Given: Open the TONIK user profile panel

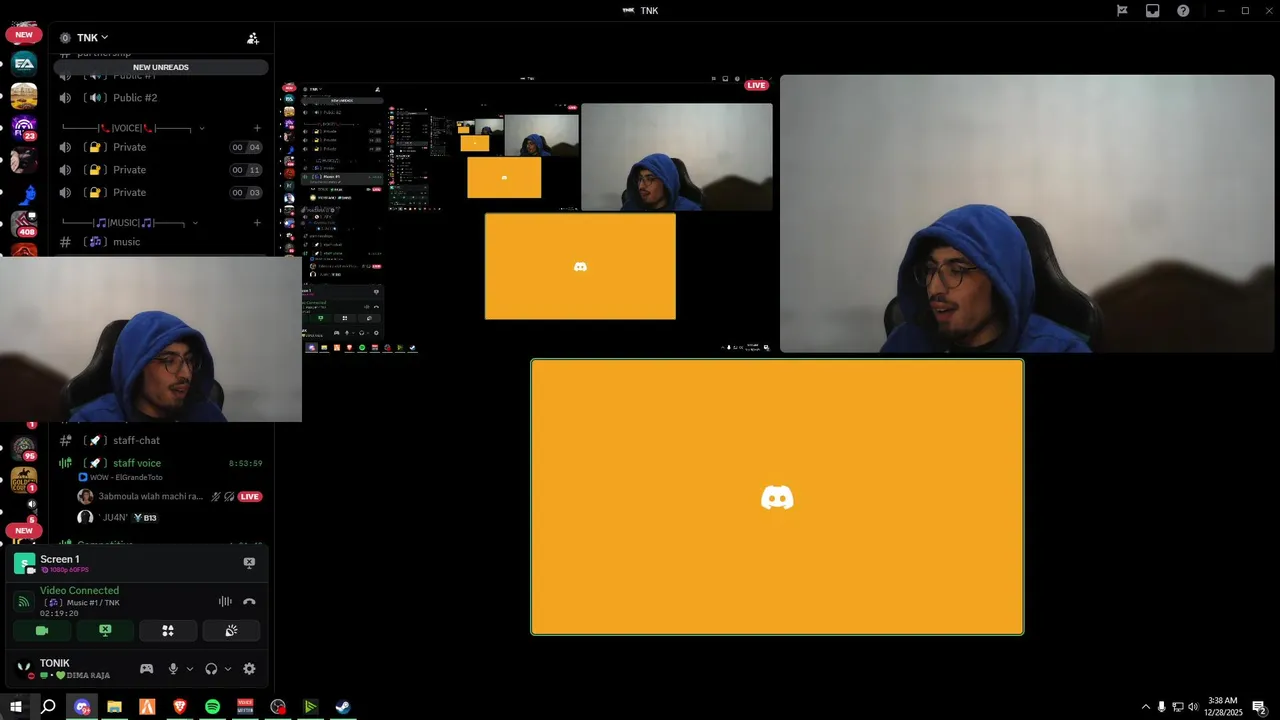Looking at the screenshot, I should tap(65, 669).
